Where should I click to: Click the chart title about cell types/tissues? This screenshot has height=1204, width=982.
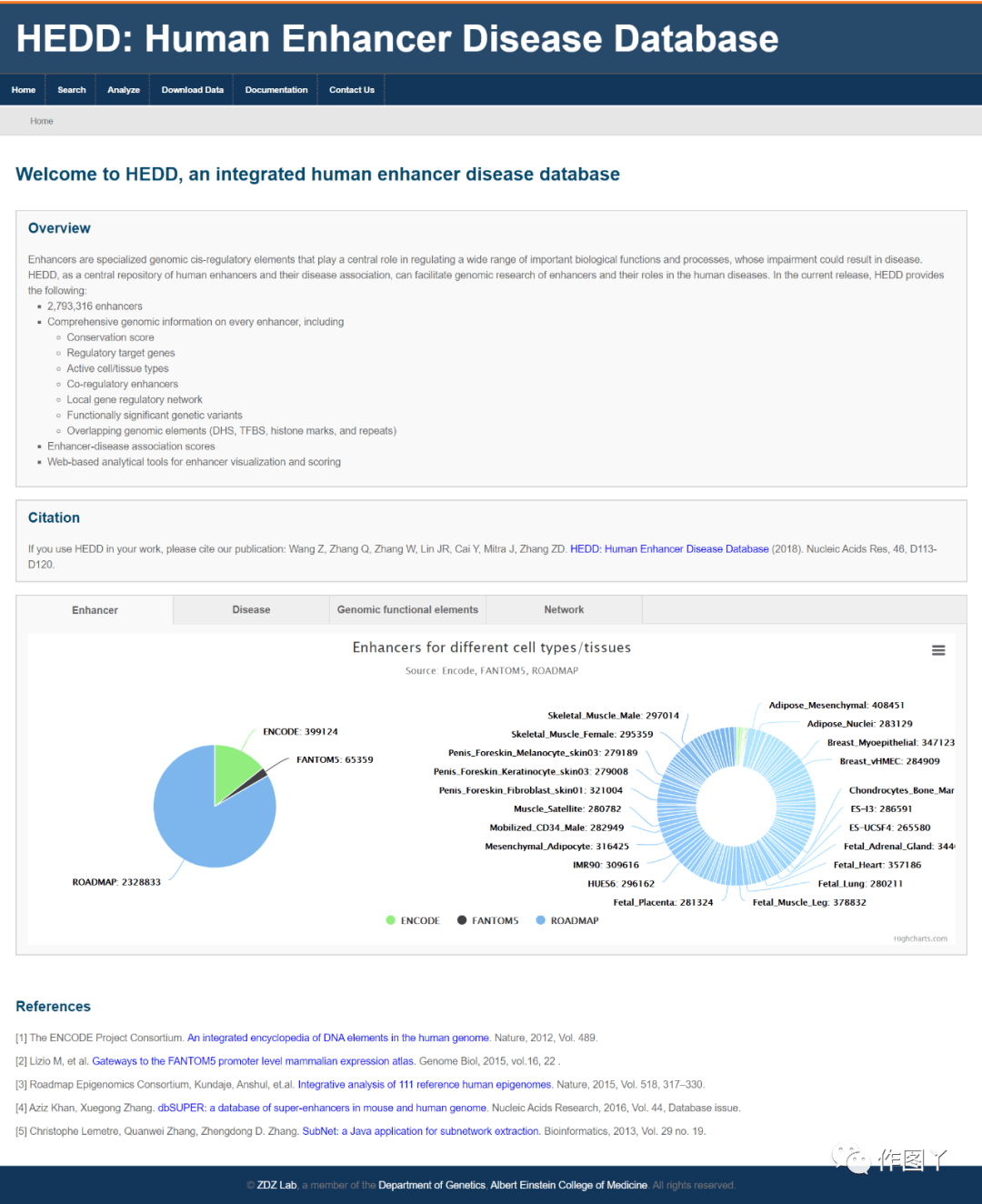492,647
